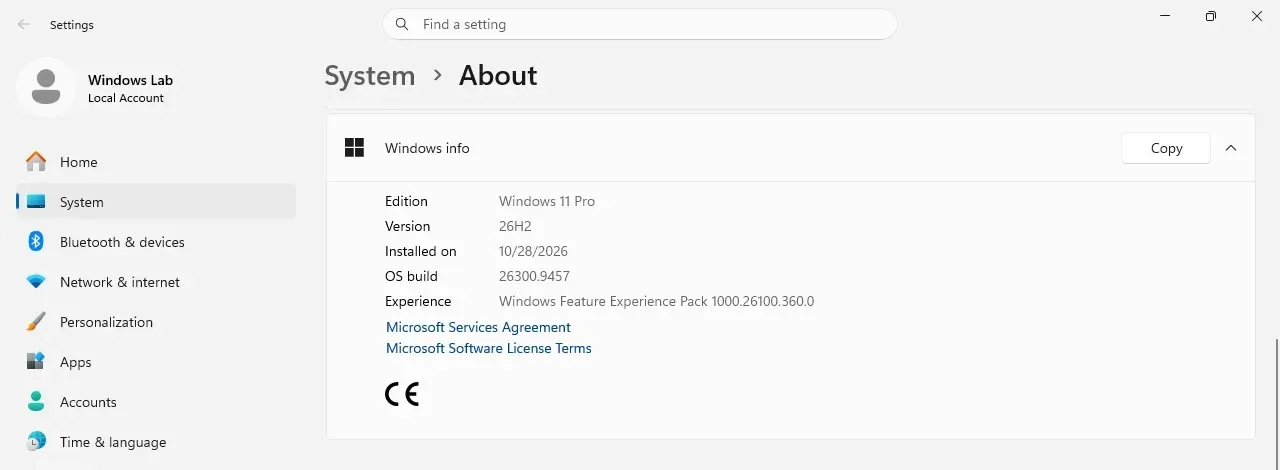
Task: Click the Windows info heading text
Action: tap(427, 148)
